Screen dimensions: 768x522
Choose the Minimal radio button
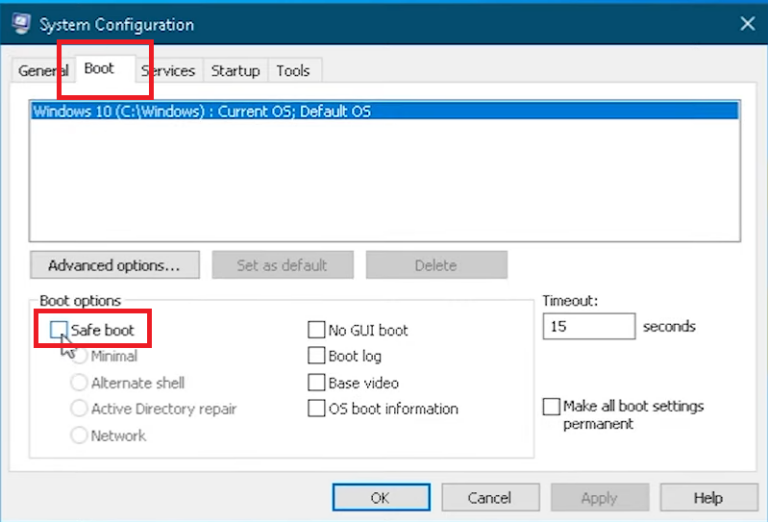[x=79, y=356]
